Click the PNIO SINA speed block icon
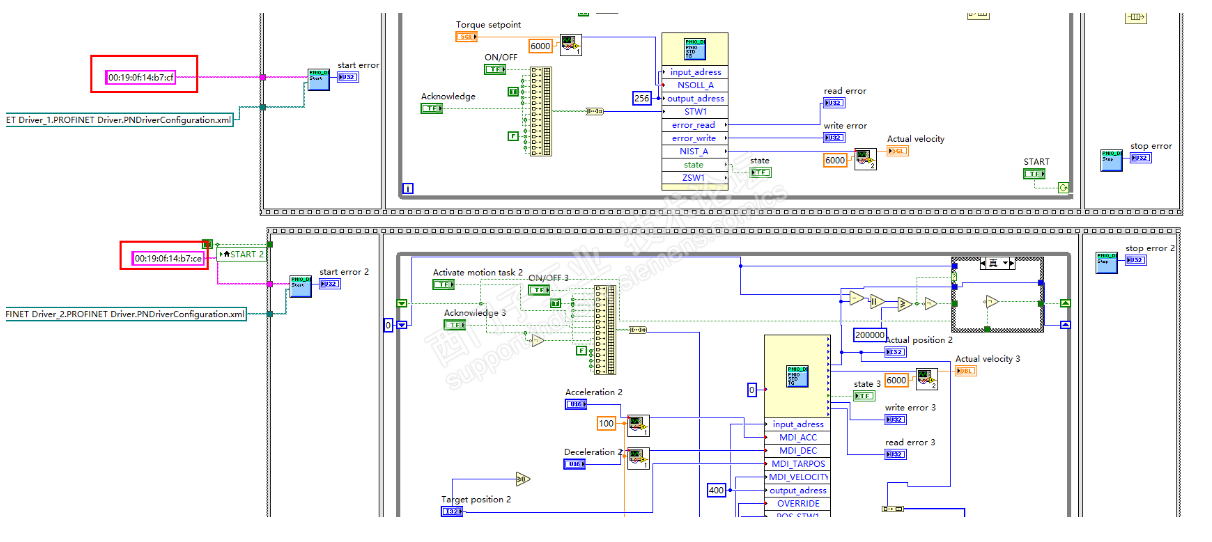The height and width of the screenshot is (542, 1212). [x=694, y=50]
